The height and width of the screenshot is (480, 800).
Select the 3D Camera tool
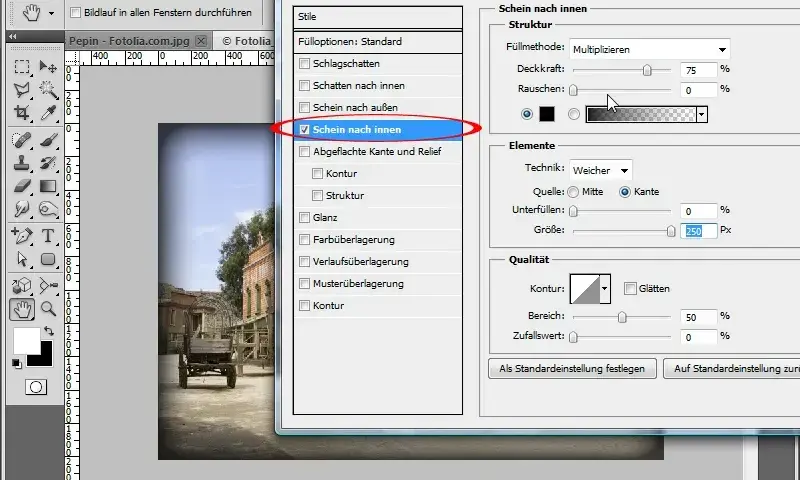pos(48,286)
